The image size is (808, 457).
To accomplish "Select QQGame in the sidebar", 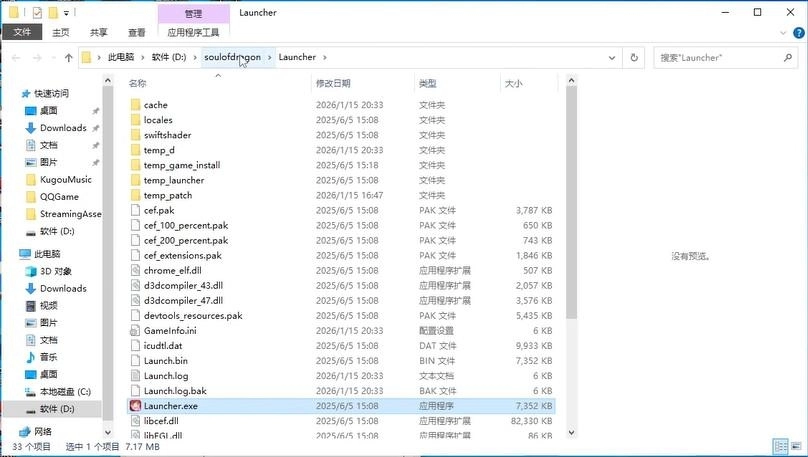I will pos(59,197).
